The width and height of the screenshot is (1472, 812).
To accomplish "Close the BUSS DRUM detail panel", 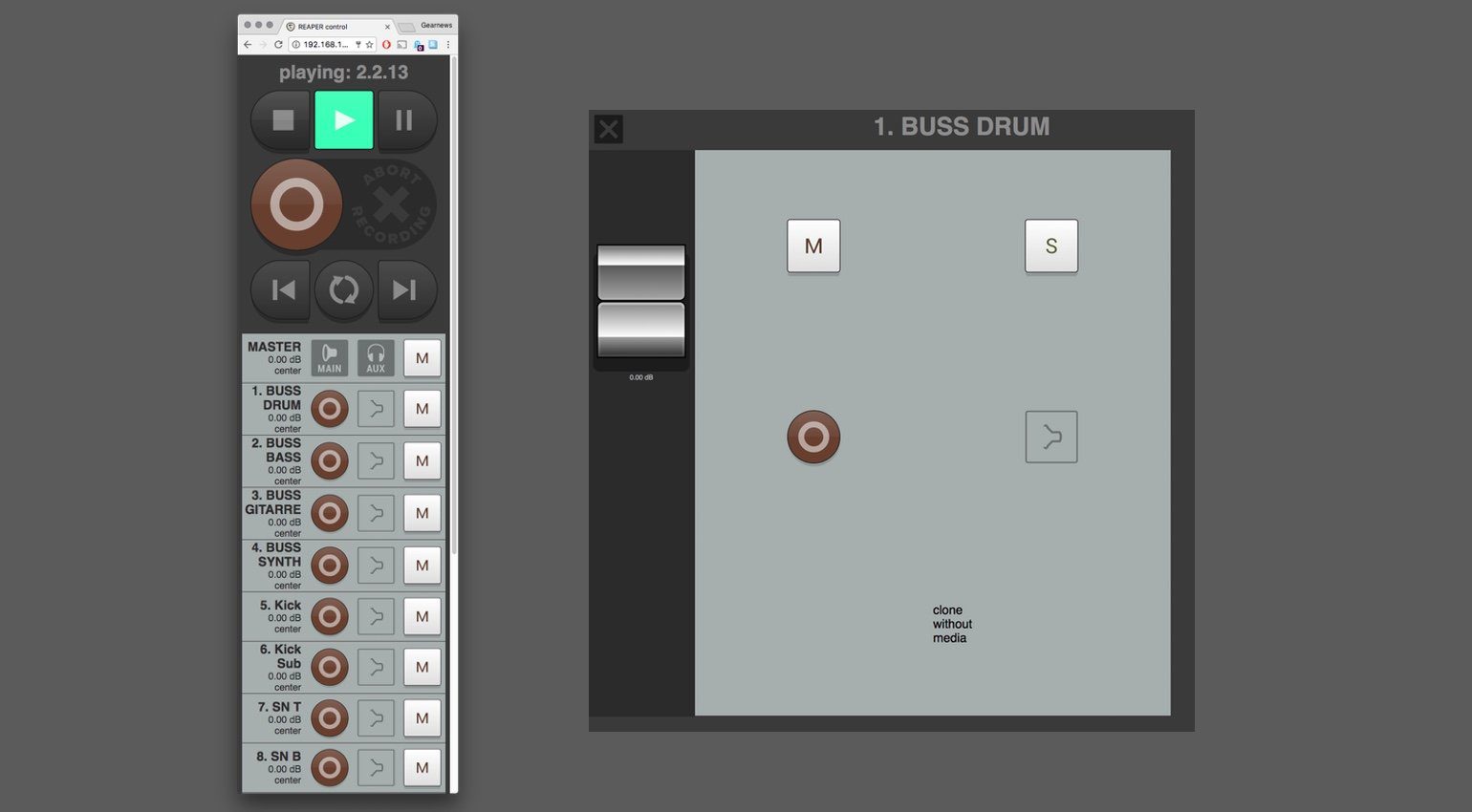I will tap(608, 129).
